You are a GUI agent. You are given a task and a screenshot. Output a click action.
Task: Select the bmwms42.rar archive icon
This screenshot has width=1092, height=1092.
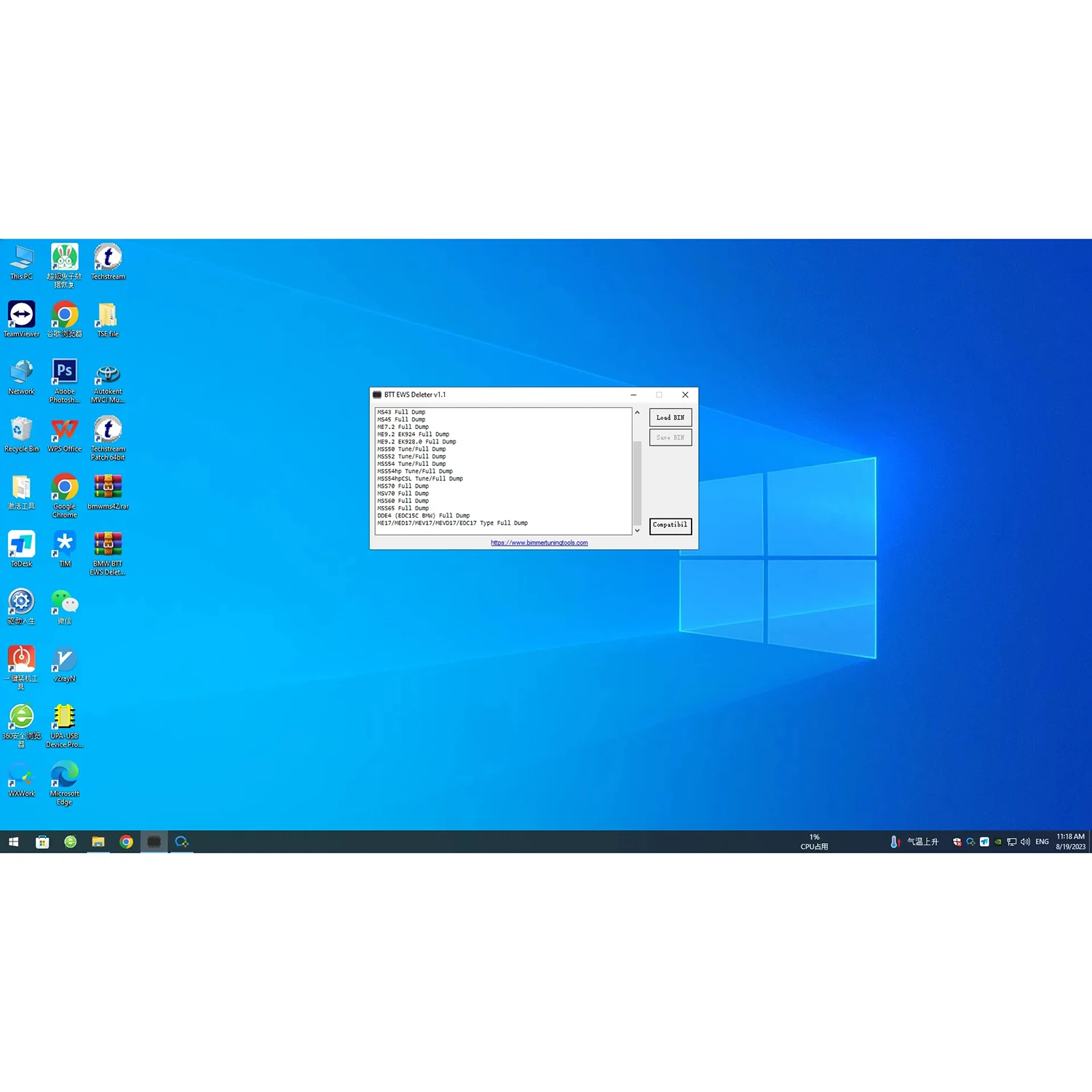click(x=108, y=492)
